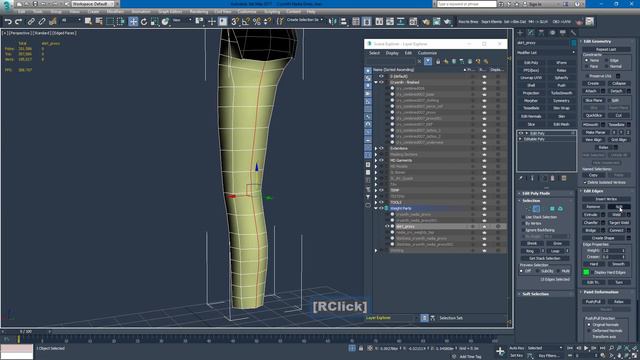Viewport: 640px width, 360px height.
Task: Select Editable Poly in modifier stack
Action: coord(534,139)
